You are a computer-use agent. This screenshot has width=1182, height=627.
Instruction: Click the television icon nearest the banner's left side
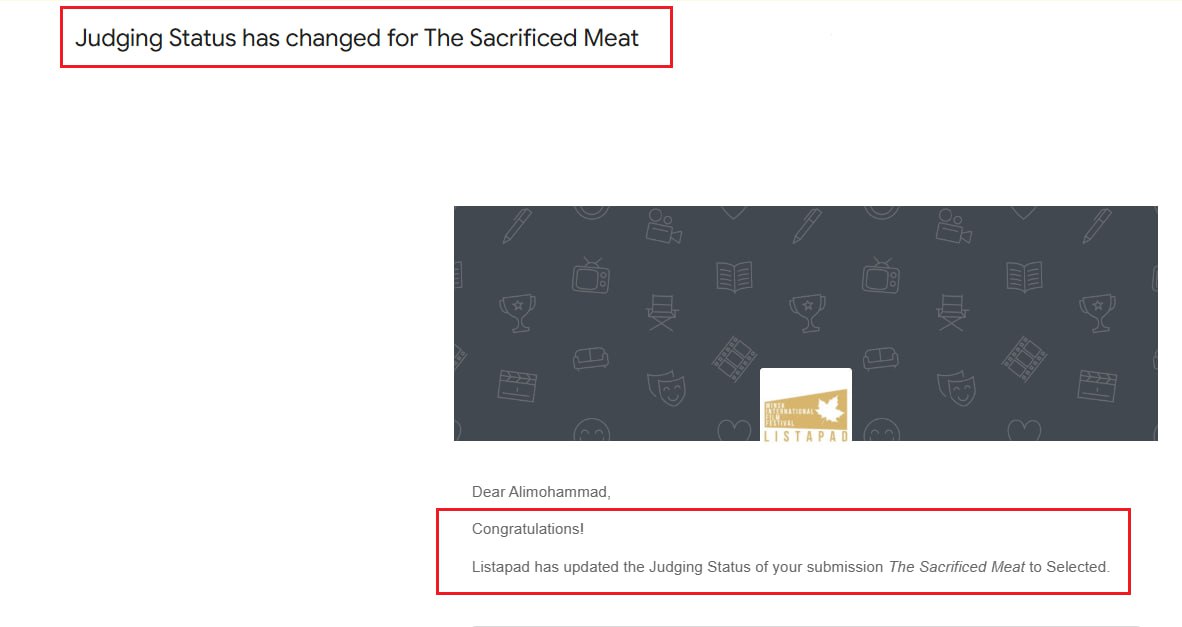point(590,275)
